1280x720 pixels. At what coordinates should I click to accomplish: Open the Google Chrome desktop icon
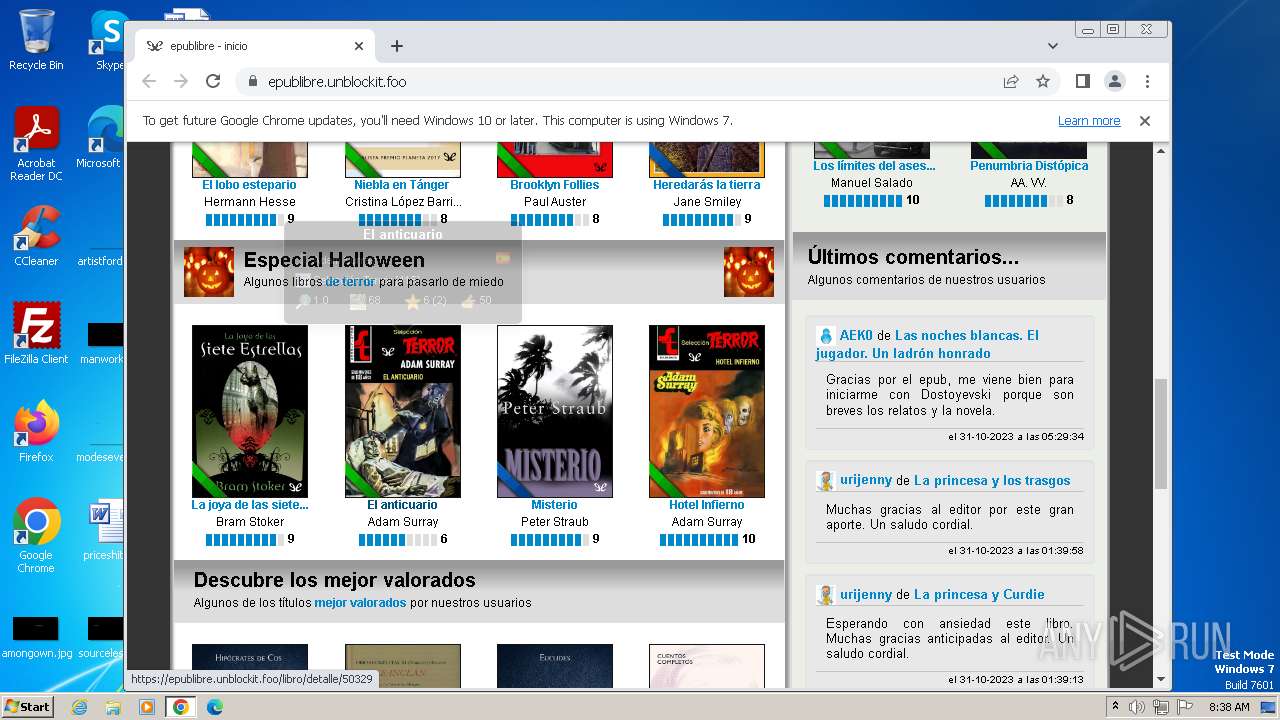click(x=36, y=536)
